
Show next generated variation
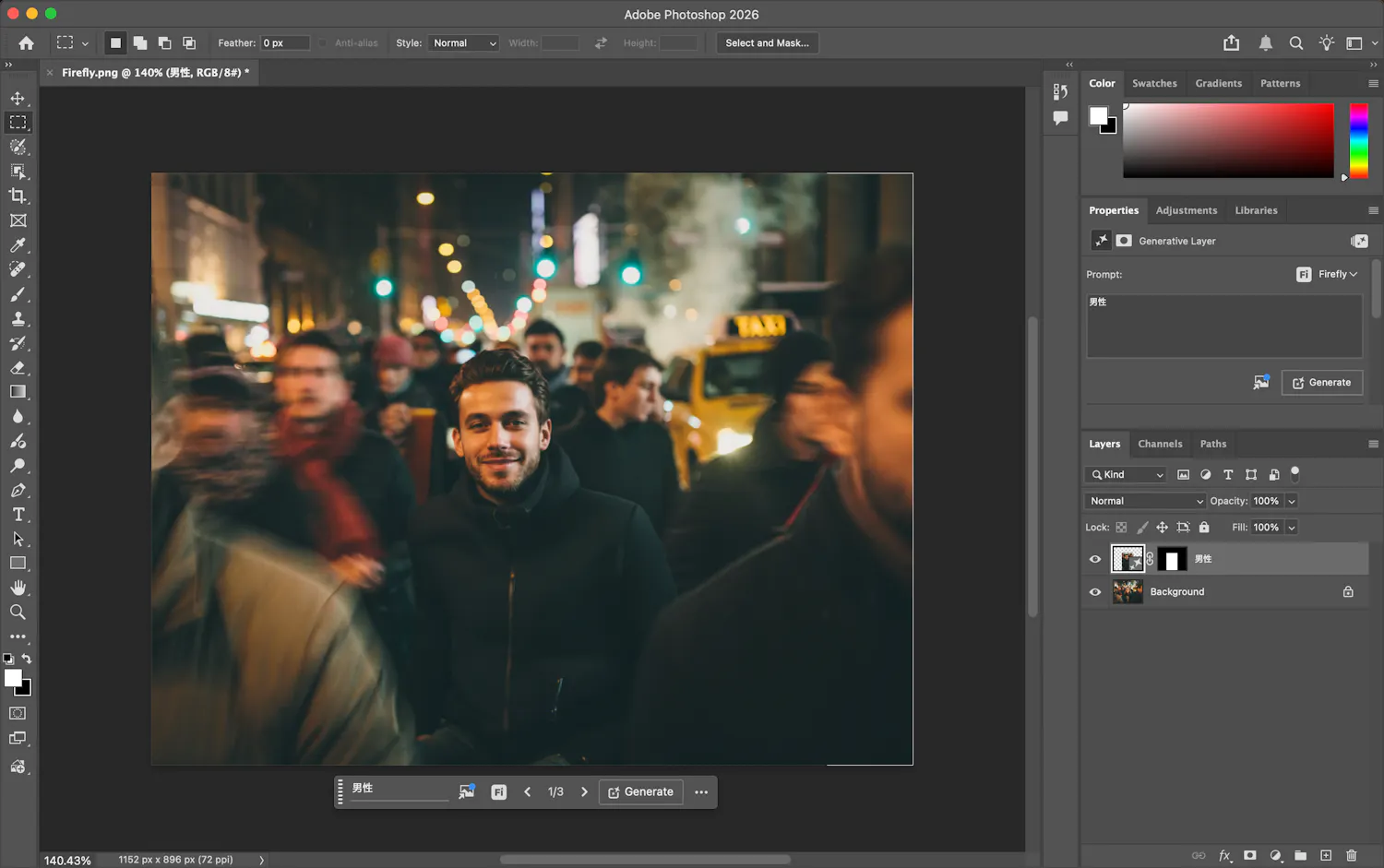584,791
